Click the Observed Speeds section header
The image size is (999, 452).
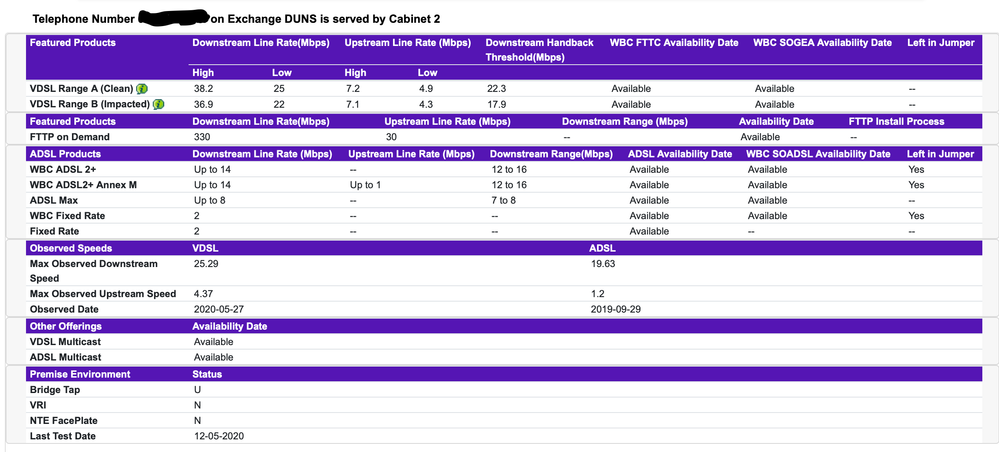[x=71, y=247]
